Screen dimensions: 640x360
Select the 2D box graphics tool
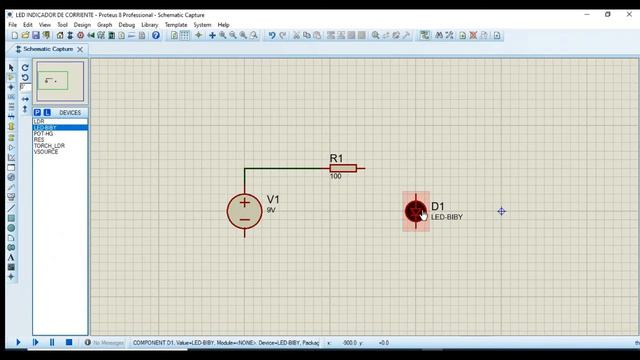(x=11, y=218)
